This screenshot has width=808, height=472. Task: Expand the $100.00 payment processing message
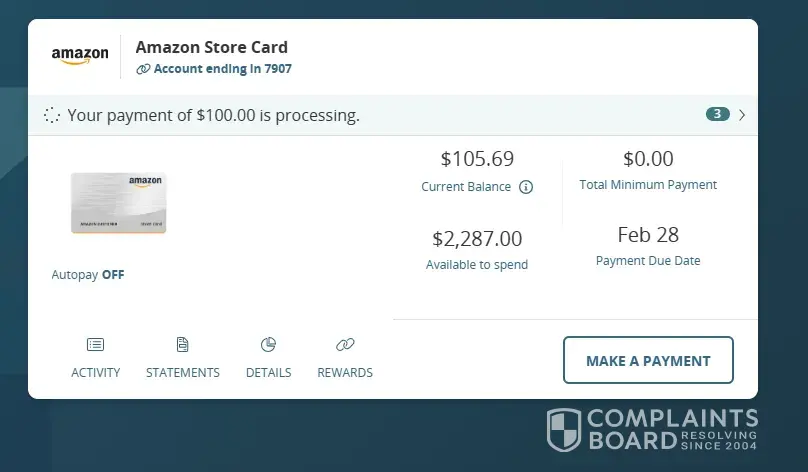click(x=213, y=115)
